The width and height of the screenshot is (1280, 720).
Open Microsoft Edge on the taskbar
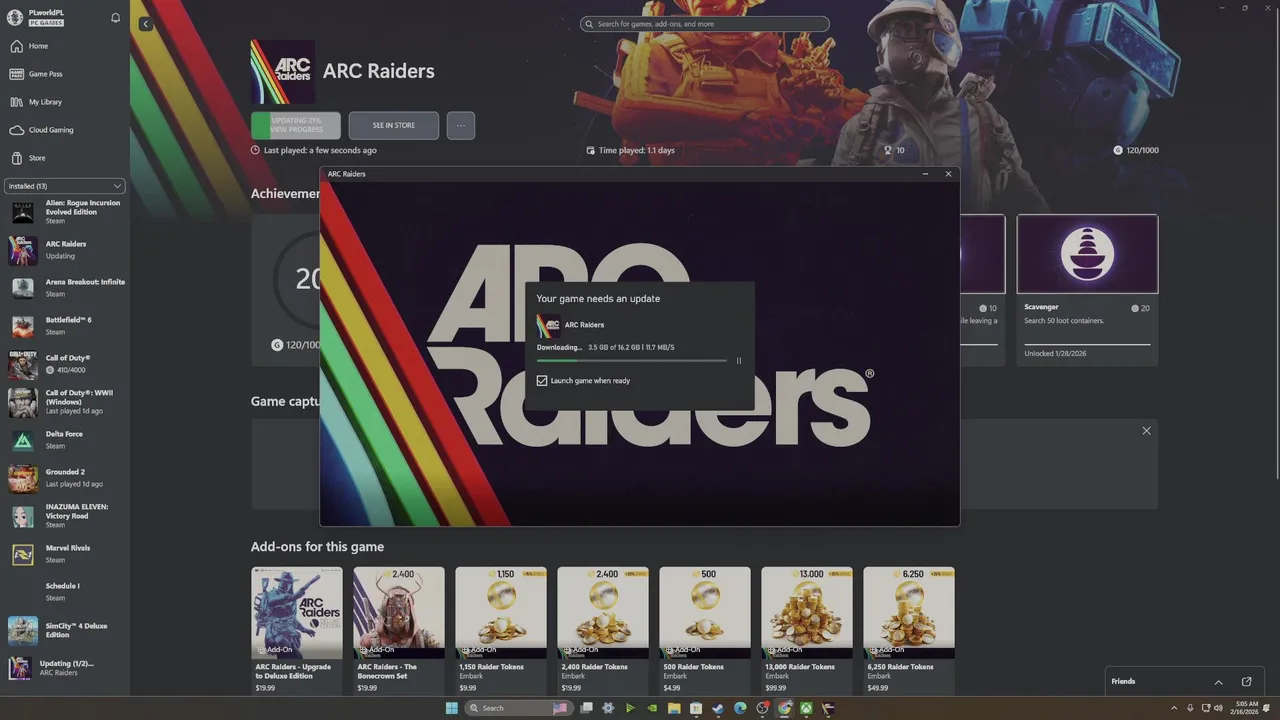click(x=740, y=708)
